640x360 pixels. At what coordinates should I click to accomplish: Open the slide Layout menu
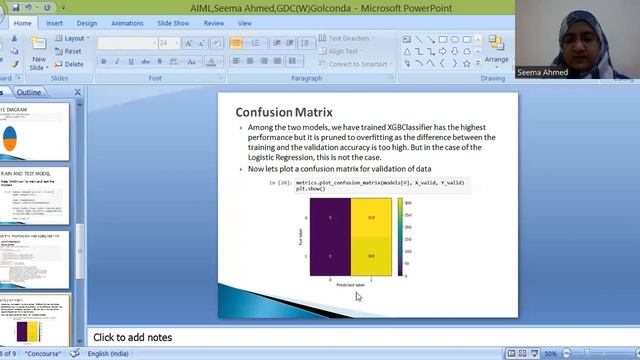[x=72, y=38]
